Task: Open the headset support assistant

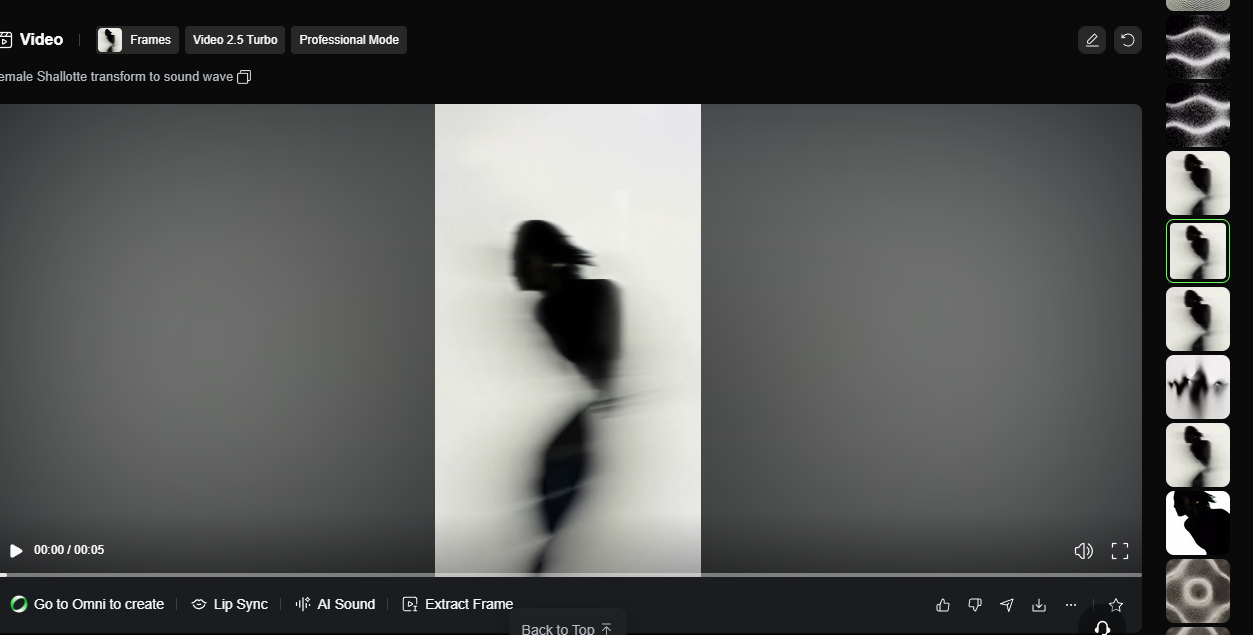Action: pyautogui.click(x=1101, y=628)
